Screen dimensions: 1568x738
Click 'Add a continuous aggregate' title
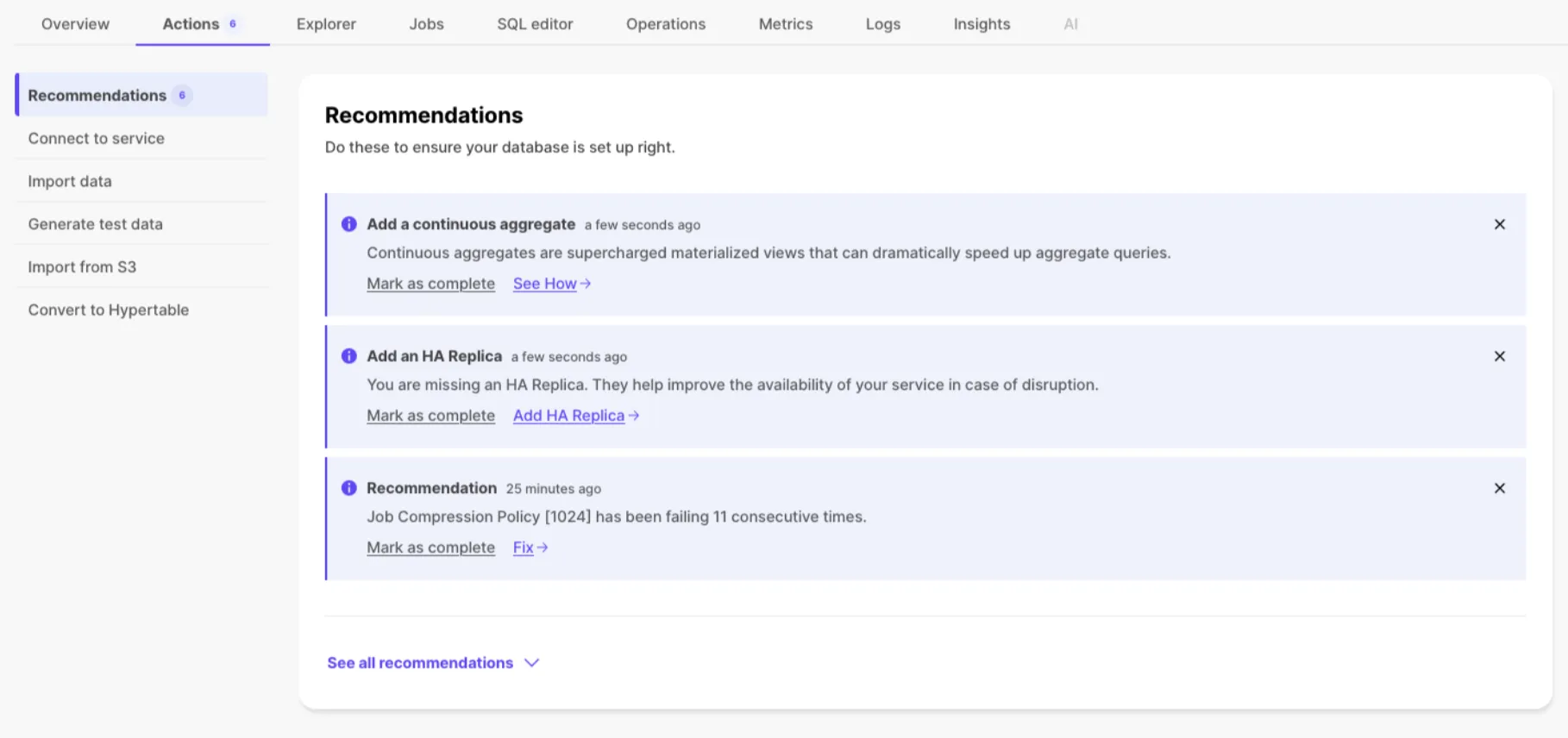(471, 224)
